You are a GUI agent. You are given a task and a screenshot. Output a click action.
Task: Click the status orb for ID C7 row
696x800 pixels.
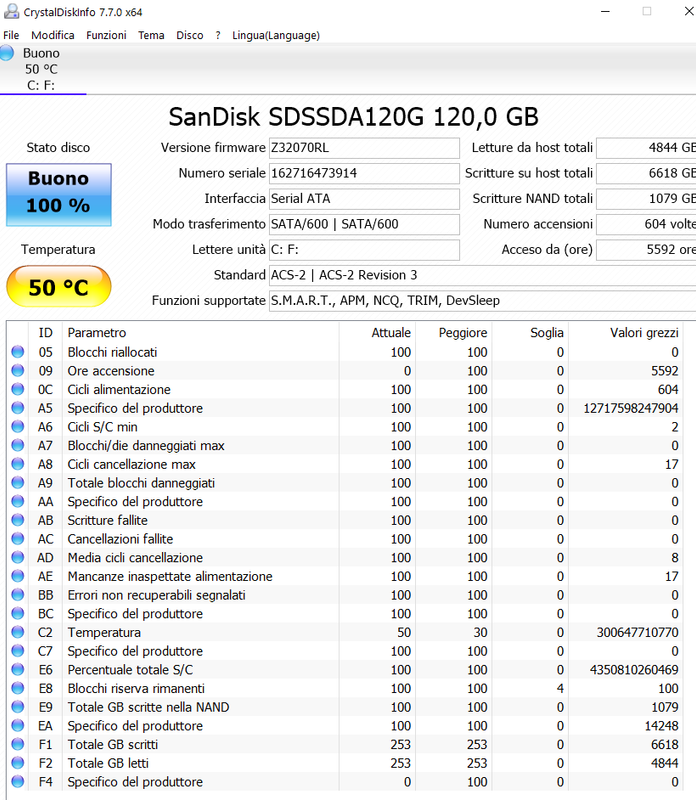tap(18, 651)
